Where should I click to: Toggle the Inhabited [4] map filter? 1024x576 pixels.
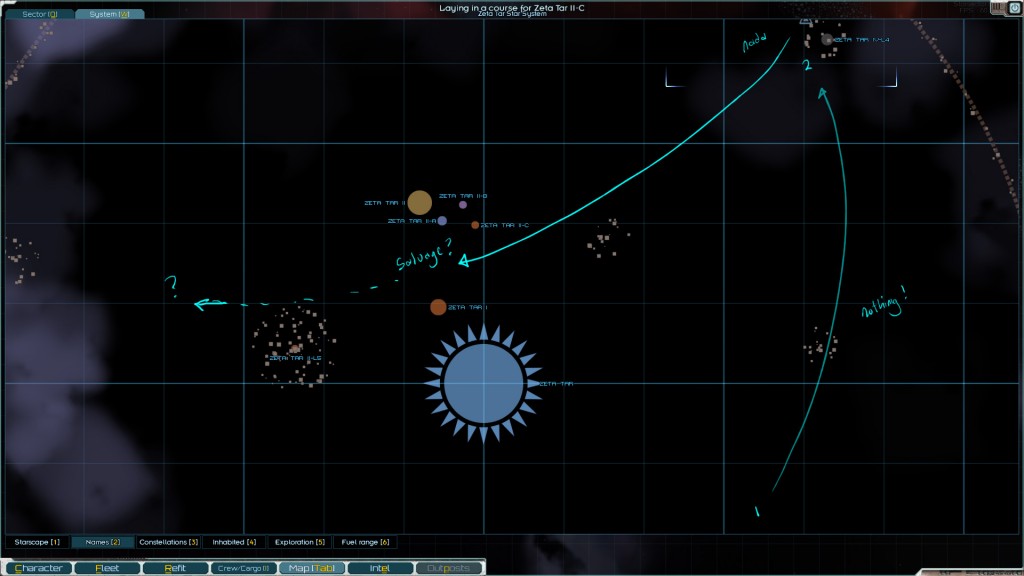click(234, 542)
